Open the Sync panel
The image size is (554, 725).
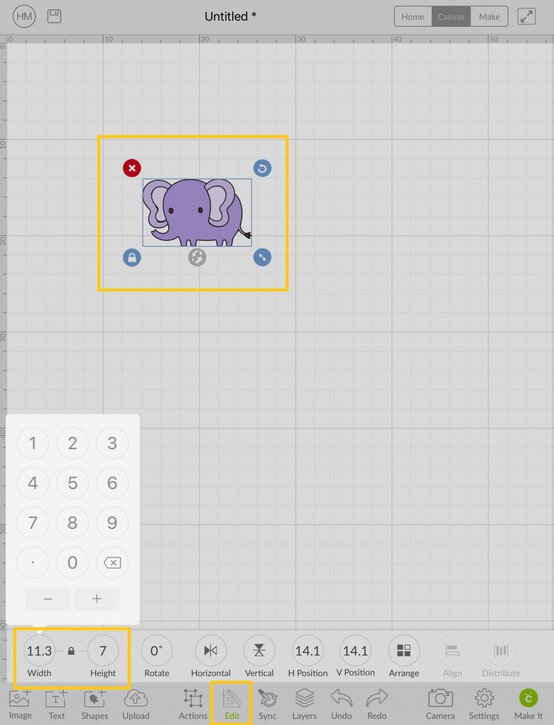pyautogui.click(x=267, y=704)
